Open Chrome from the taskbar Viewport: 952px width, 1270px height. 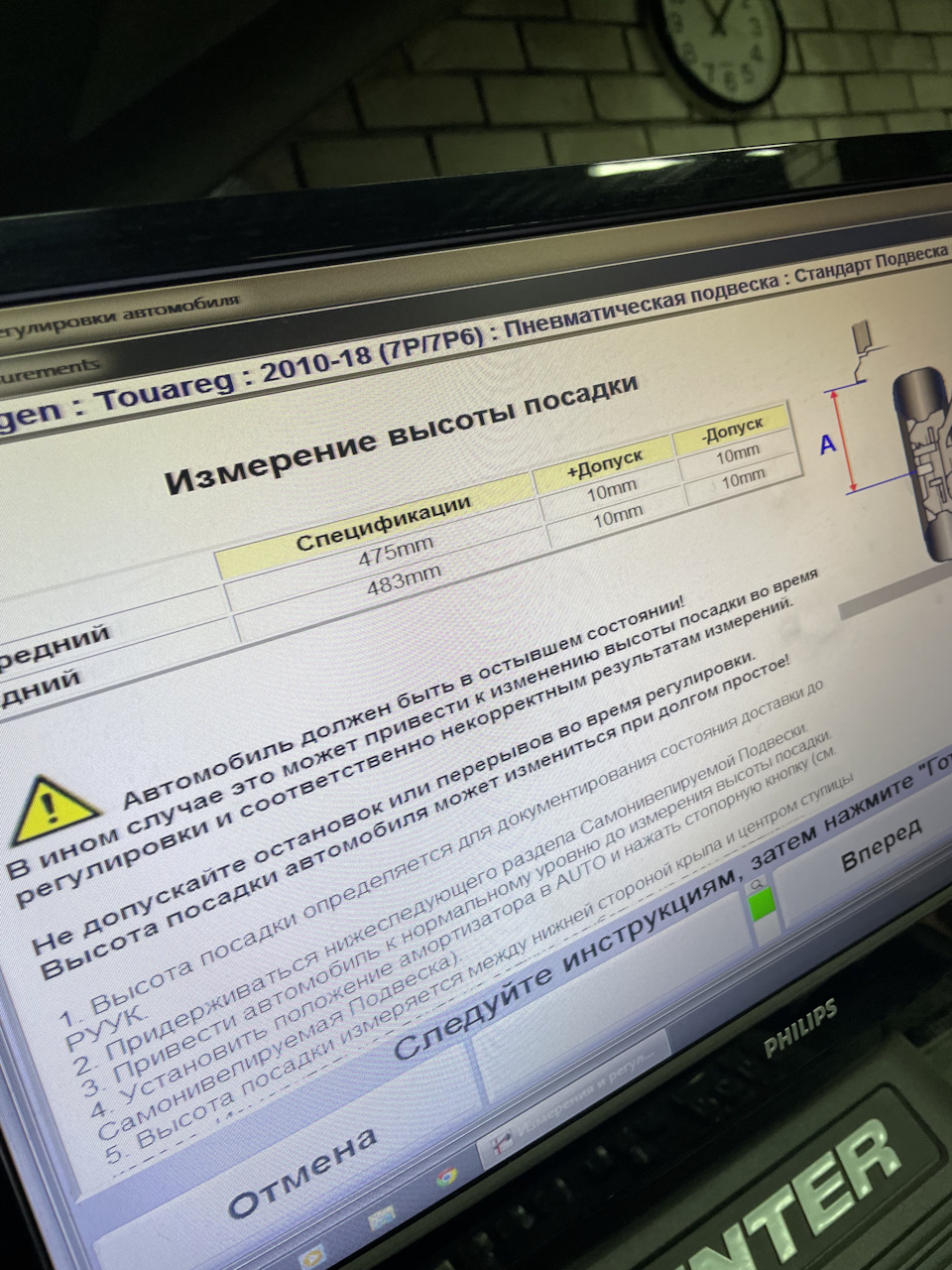[x=447, y=1175]
